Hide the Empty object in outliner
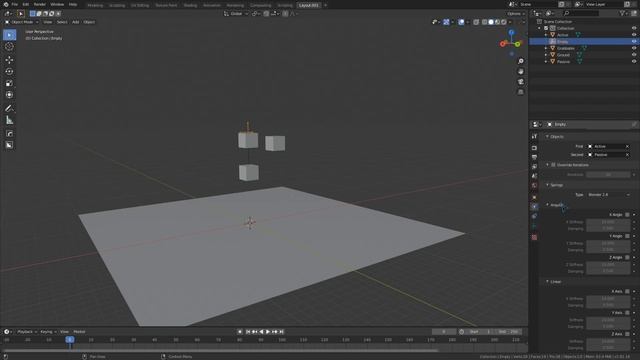This screenshot has height=360, width=640. pyautogui.click(x=634, y=42)
